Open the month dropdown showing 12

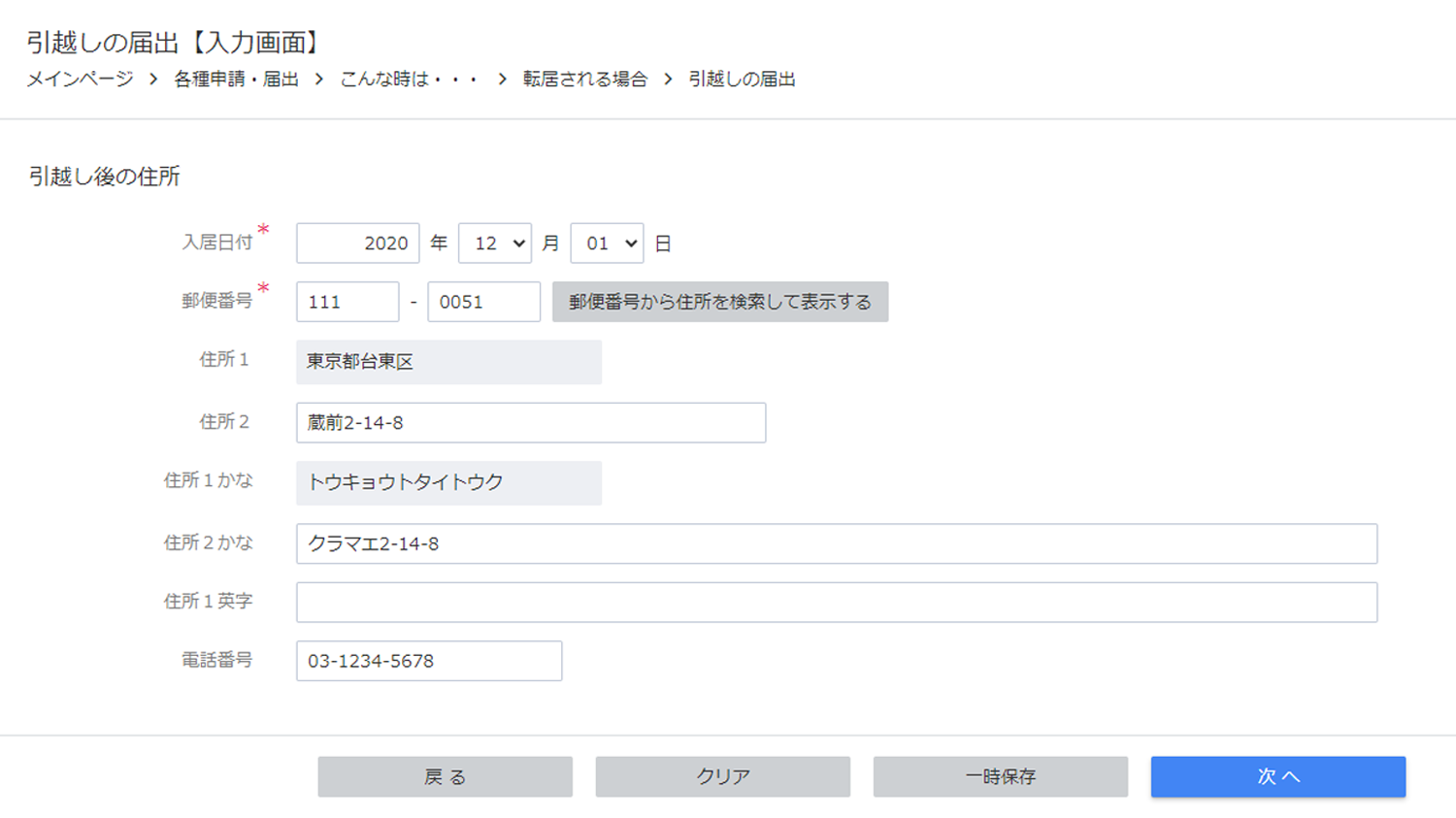click(495, 244)
